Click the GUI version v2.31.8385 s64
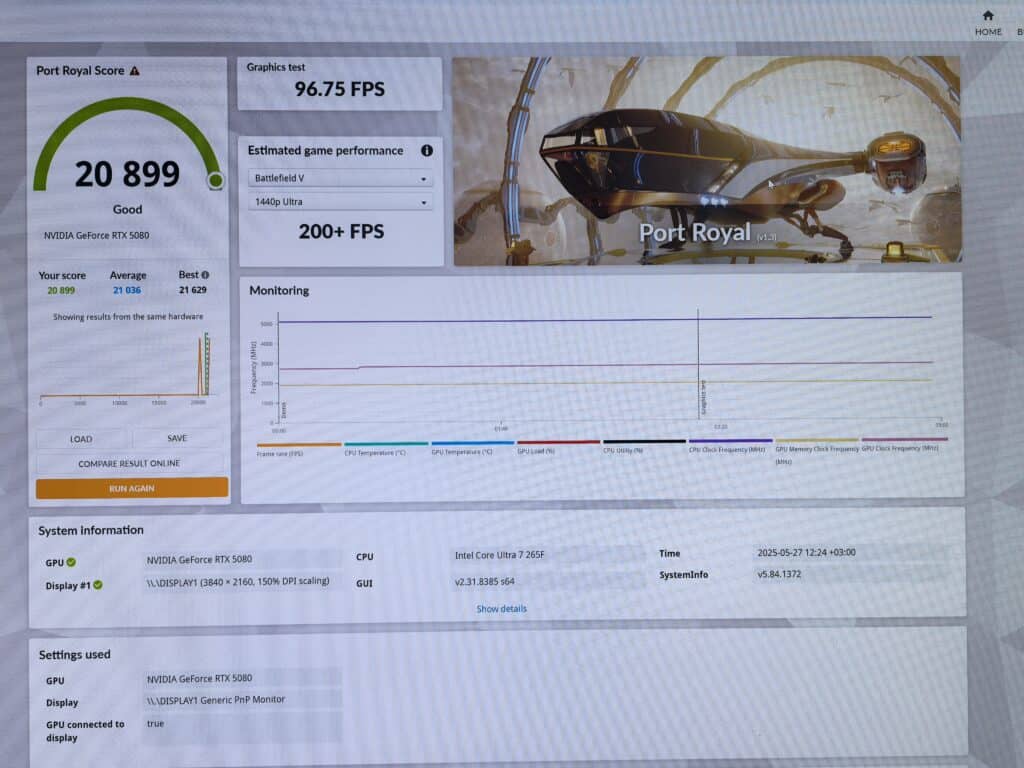The width and height of the screenshot is (1024, 768). (485, 581)
